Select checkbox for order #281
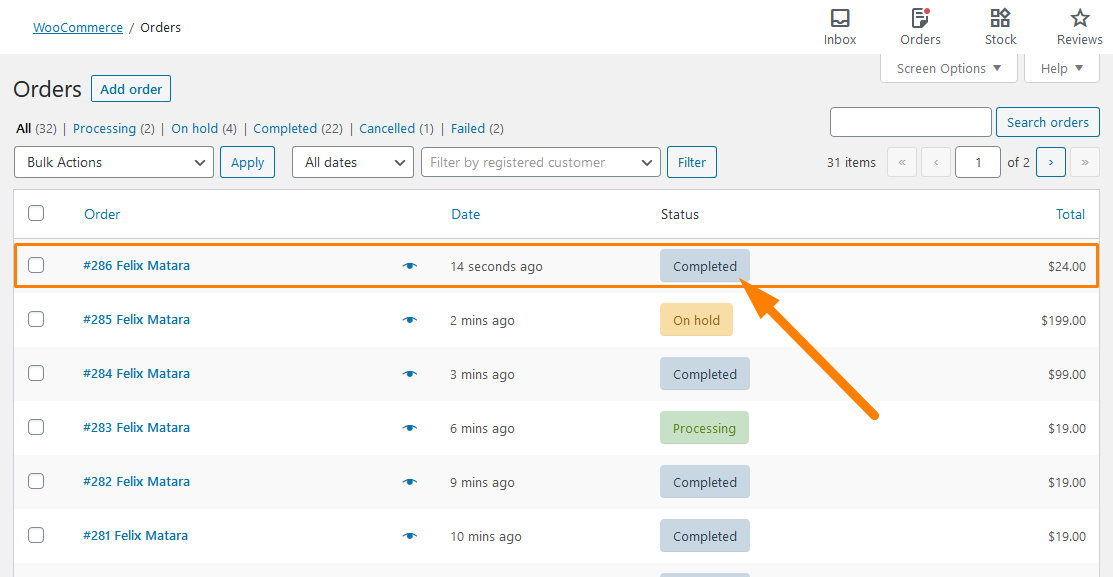The width and height of the screenshot is (1113, 577). 36,534
